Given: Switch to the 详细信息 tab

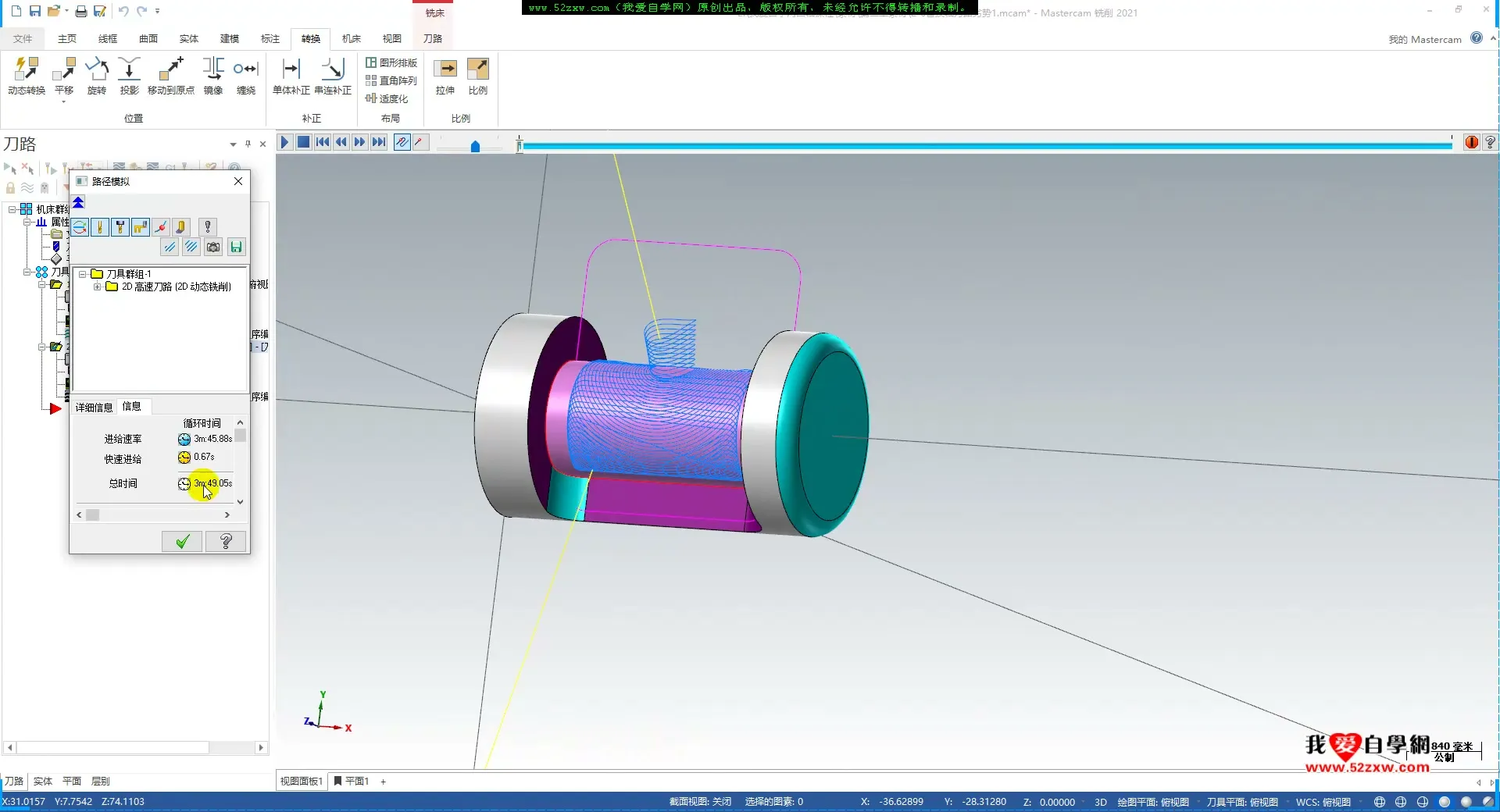Looking at the screenshot, I should tap(94, 407).
